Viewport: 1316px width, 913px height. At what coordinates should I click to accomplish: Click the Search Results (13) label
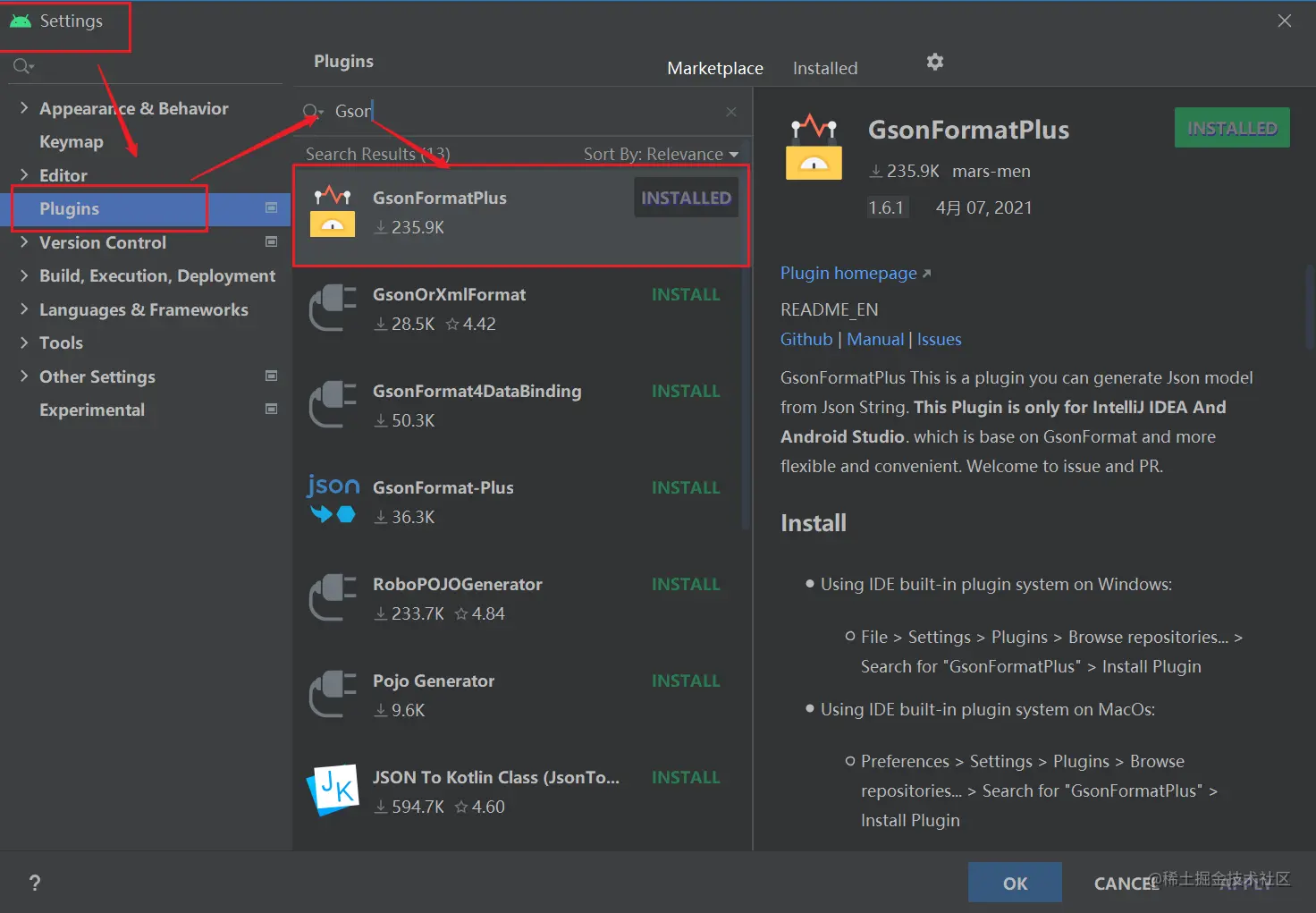[x=378, y=154]
